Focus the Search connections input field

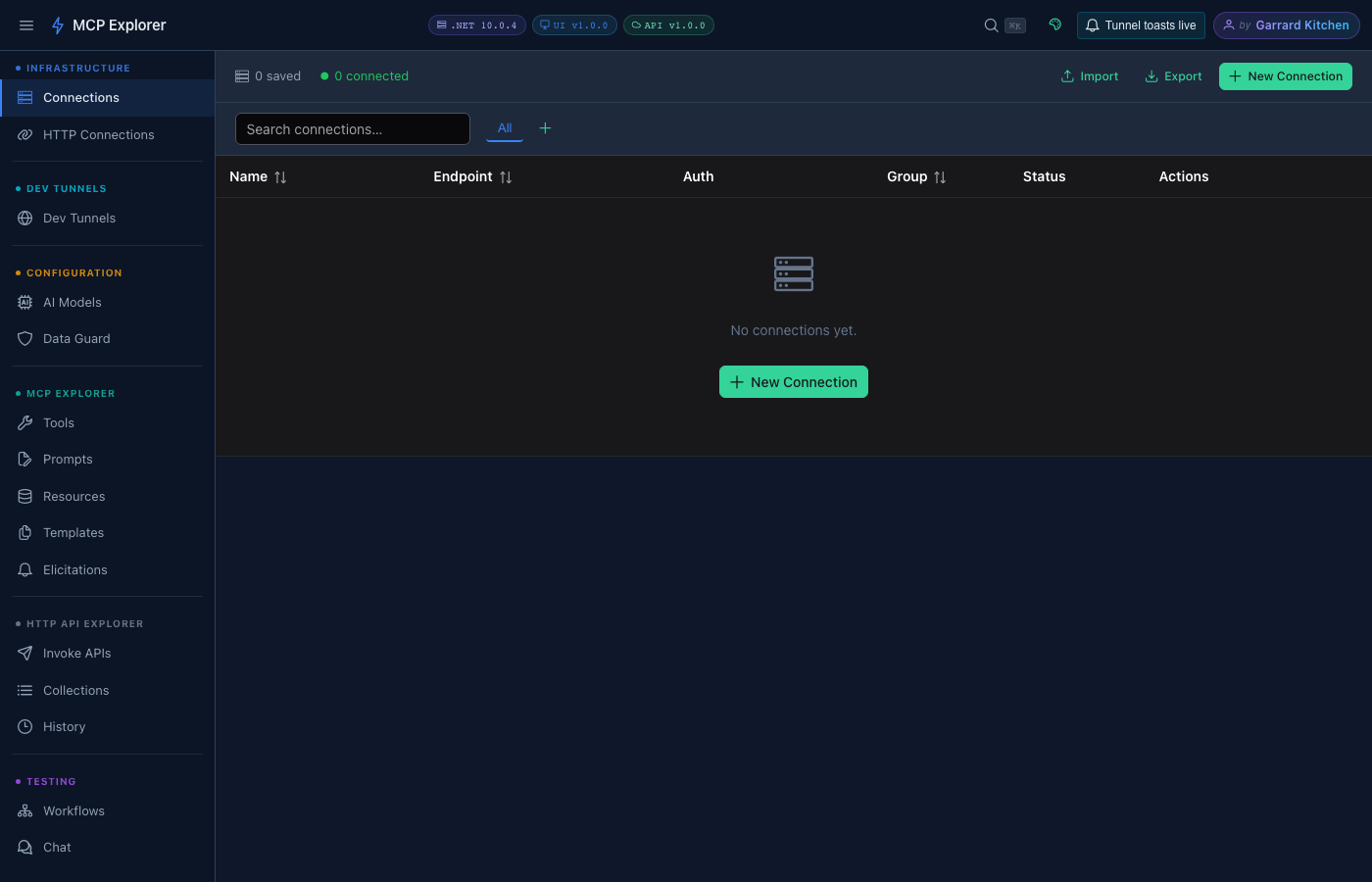click(353, 129)
